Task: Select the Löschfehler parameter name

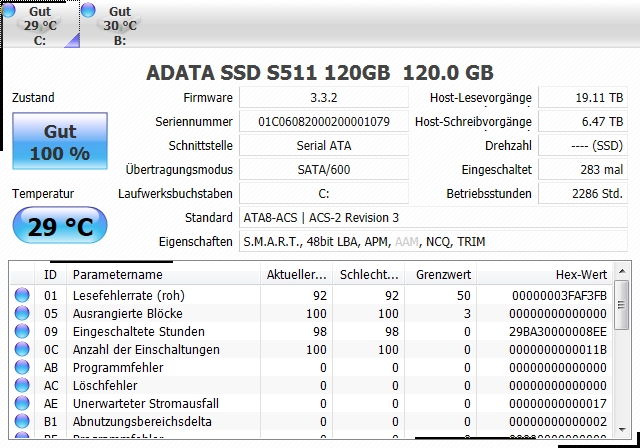Action: pyautogui.click(x=105, y=385)
